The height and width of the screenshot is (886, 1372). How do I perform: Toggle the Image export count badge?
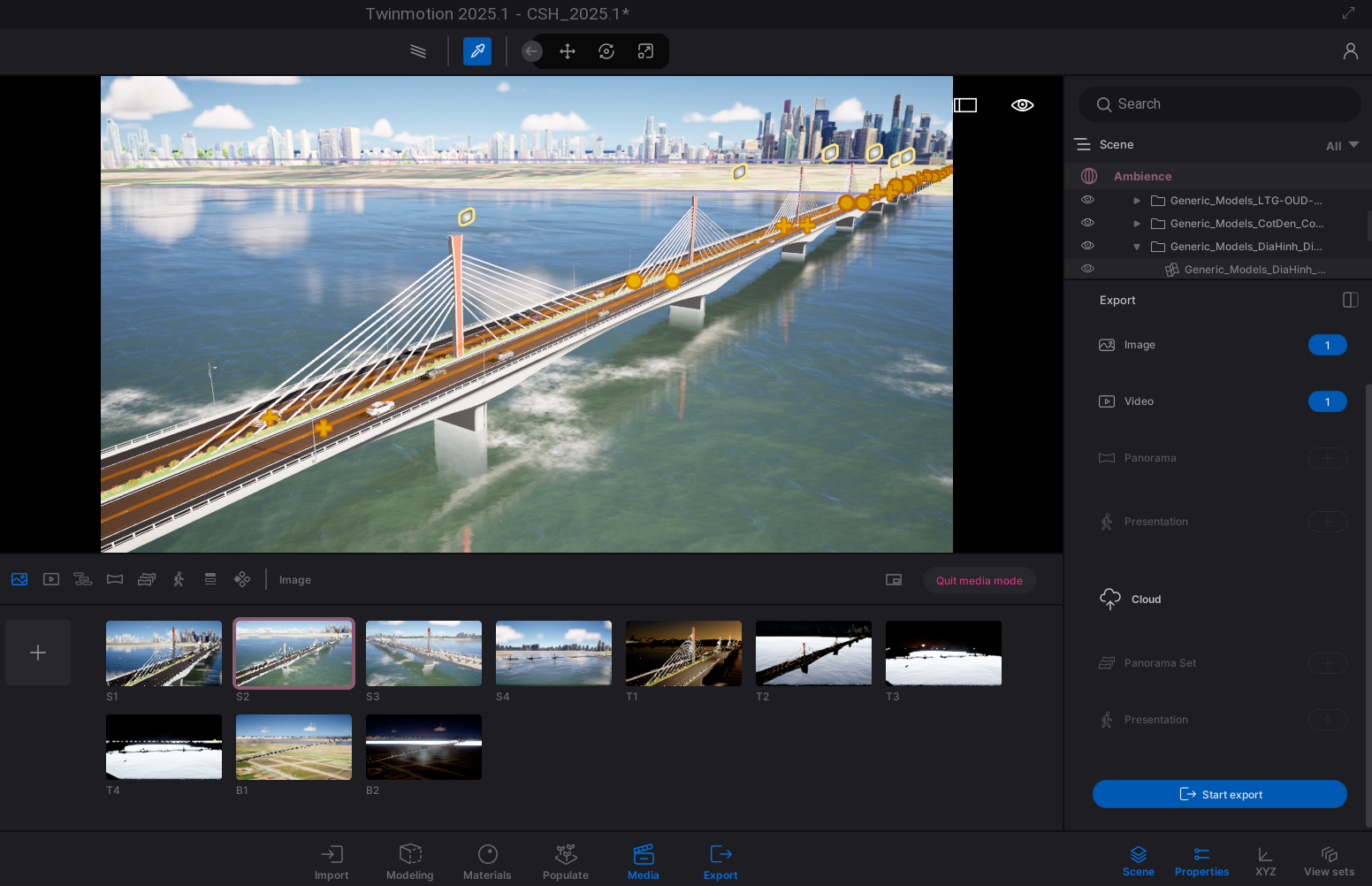[1327, 345]
